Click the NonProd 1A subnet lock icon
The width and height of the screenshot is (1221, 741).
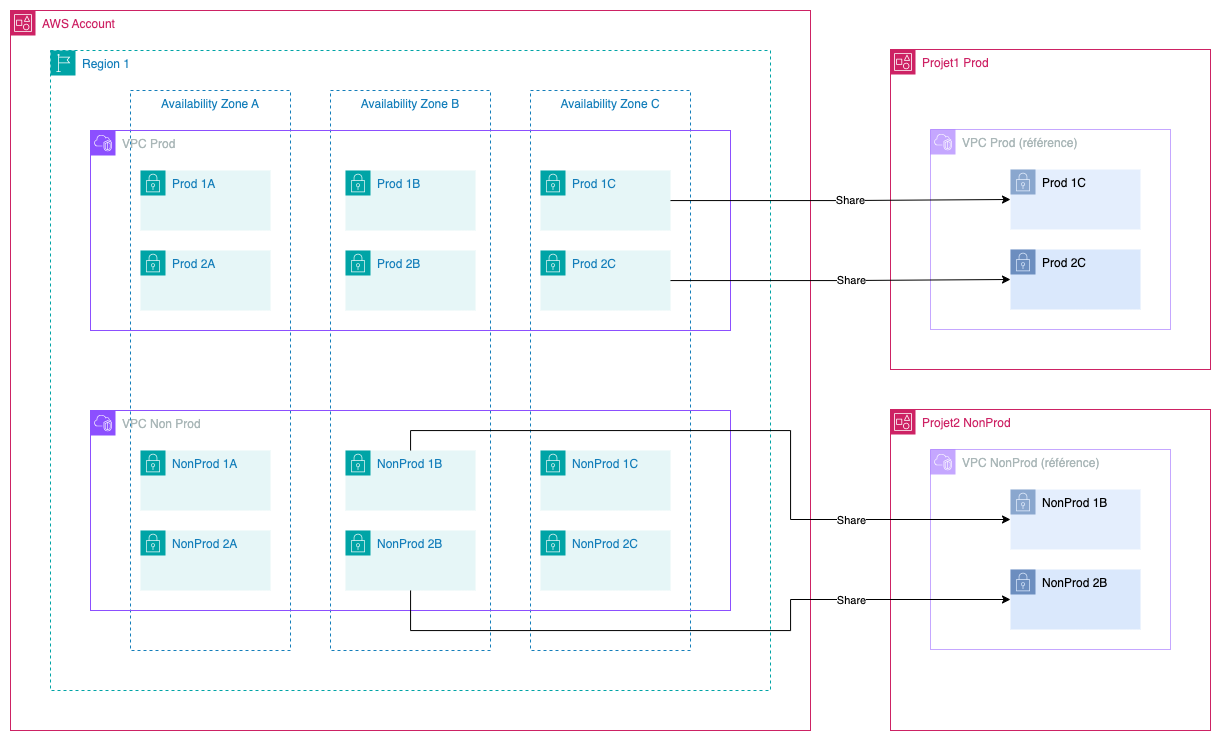pos(153,463)
